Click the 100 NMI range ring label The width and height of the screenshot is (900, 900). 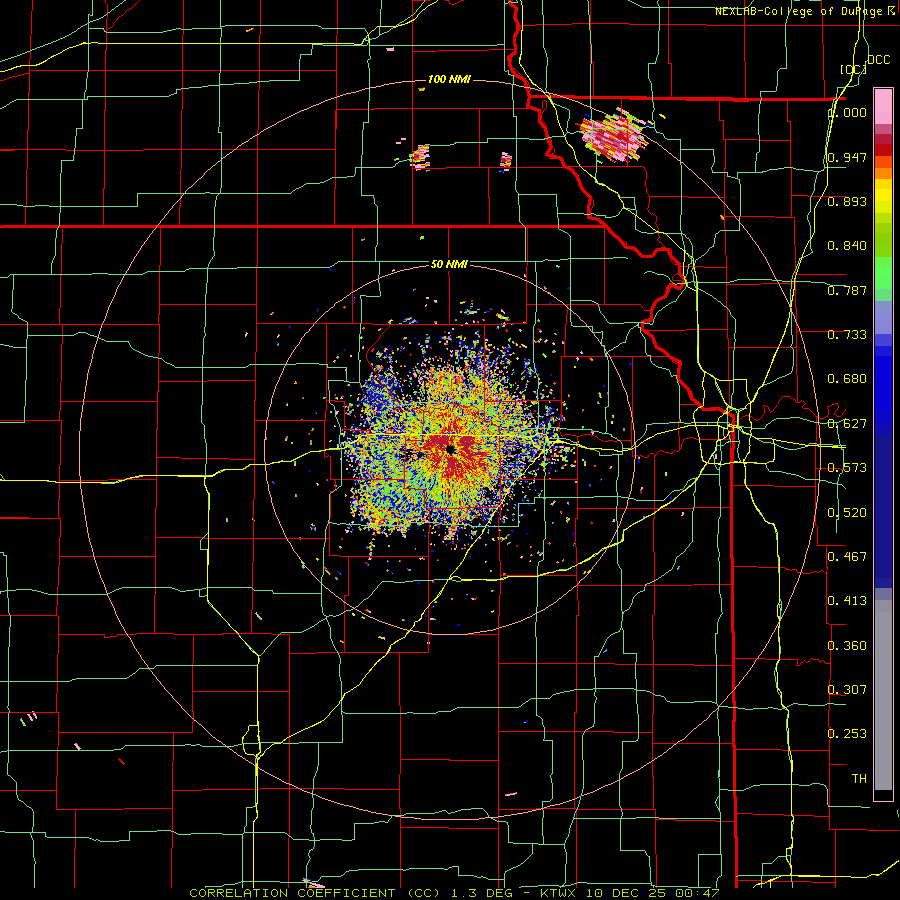(x=449, y=79)
